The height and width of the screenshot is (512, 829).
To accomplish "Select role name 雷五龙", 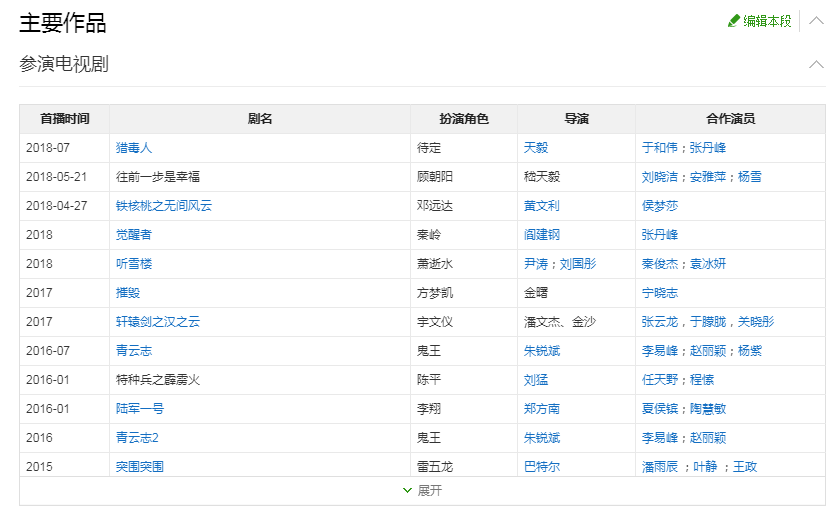I will tap(435, 467).
